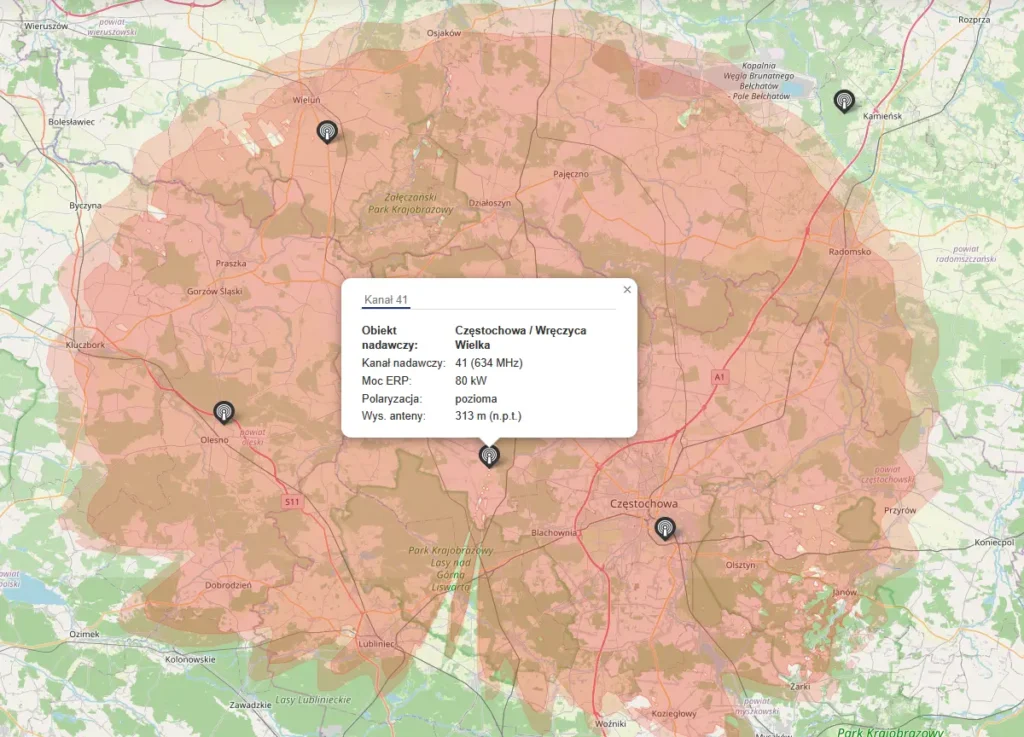
Task: Click the 41 (634 MHz) channel value
Action: click(x=489, y=362)
